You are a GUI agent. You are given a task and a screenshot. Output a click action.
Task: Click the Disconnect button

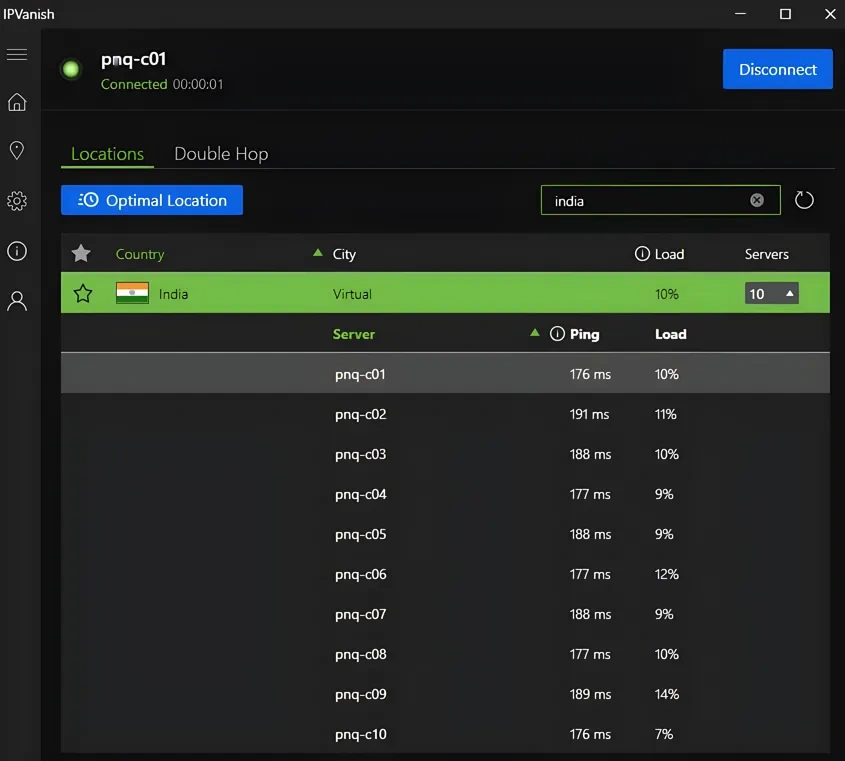[778, 69]
